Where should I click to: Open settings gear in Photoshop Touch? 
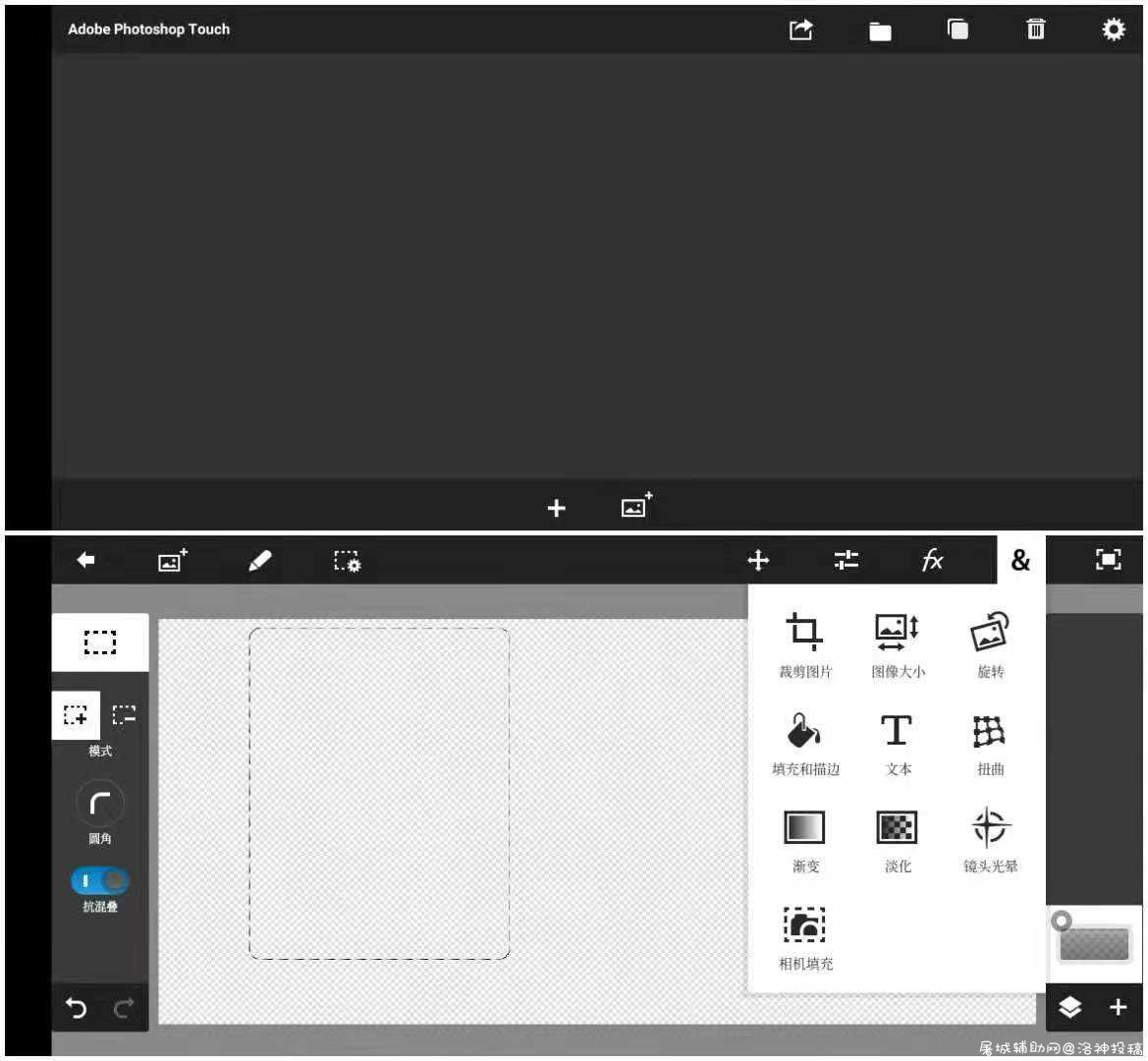pyautogui.click(x=1113, y=29)
